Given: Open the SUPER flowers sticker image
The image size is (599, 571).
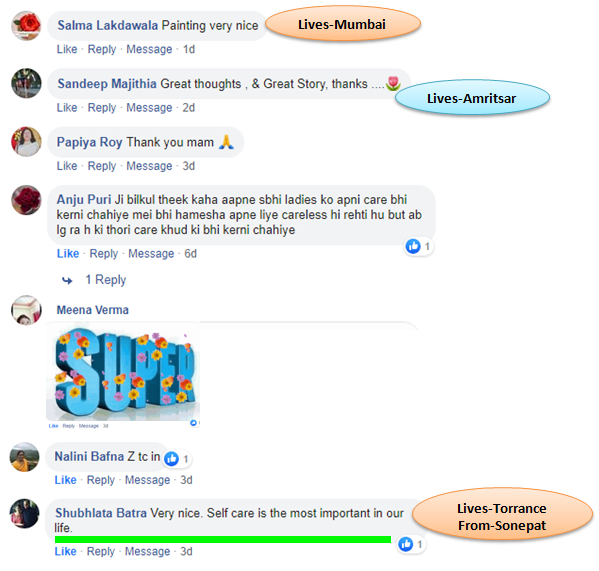Looking at the screenshot, I should 123,373.
